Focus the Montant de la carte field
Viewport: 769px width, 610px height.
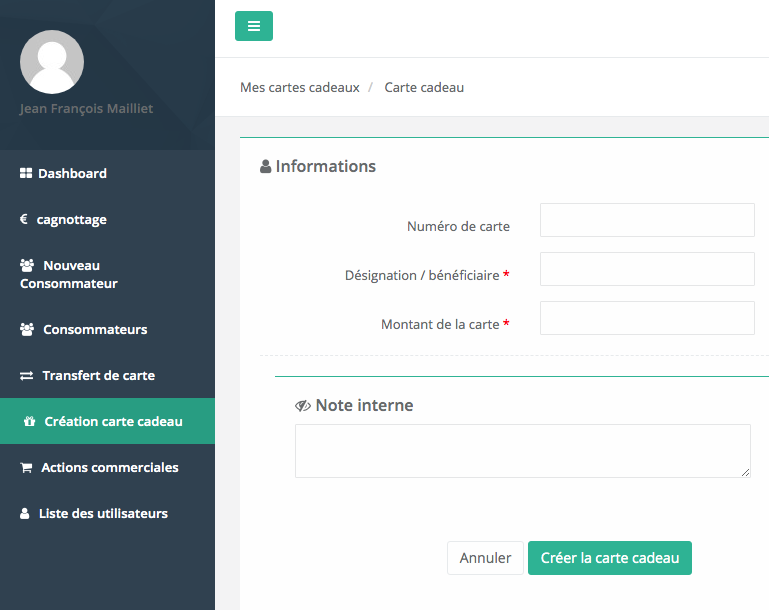click(647, 318)
